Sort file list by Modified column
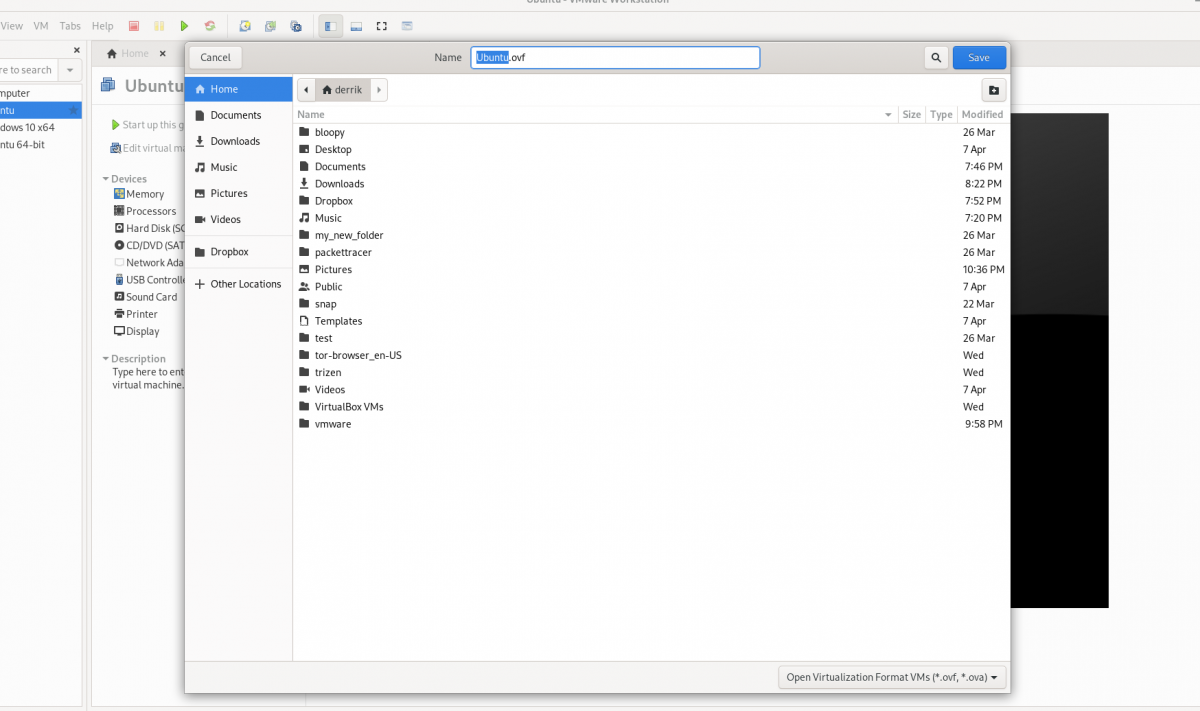1200x711 pixels. click(982, 115)
